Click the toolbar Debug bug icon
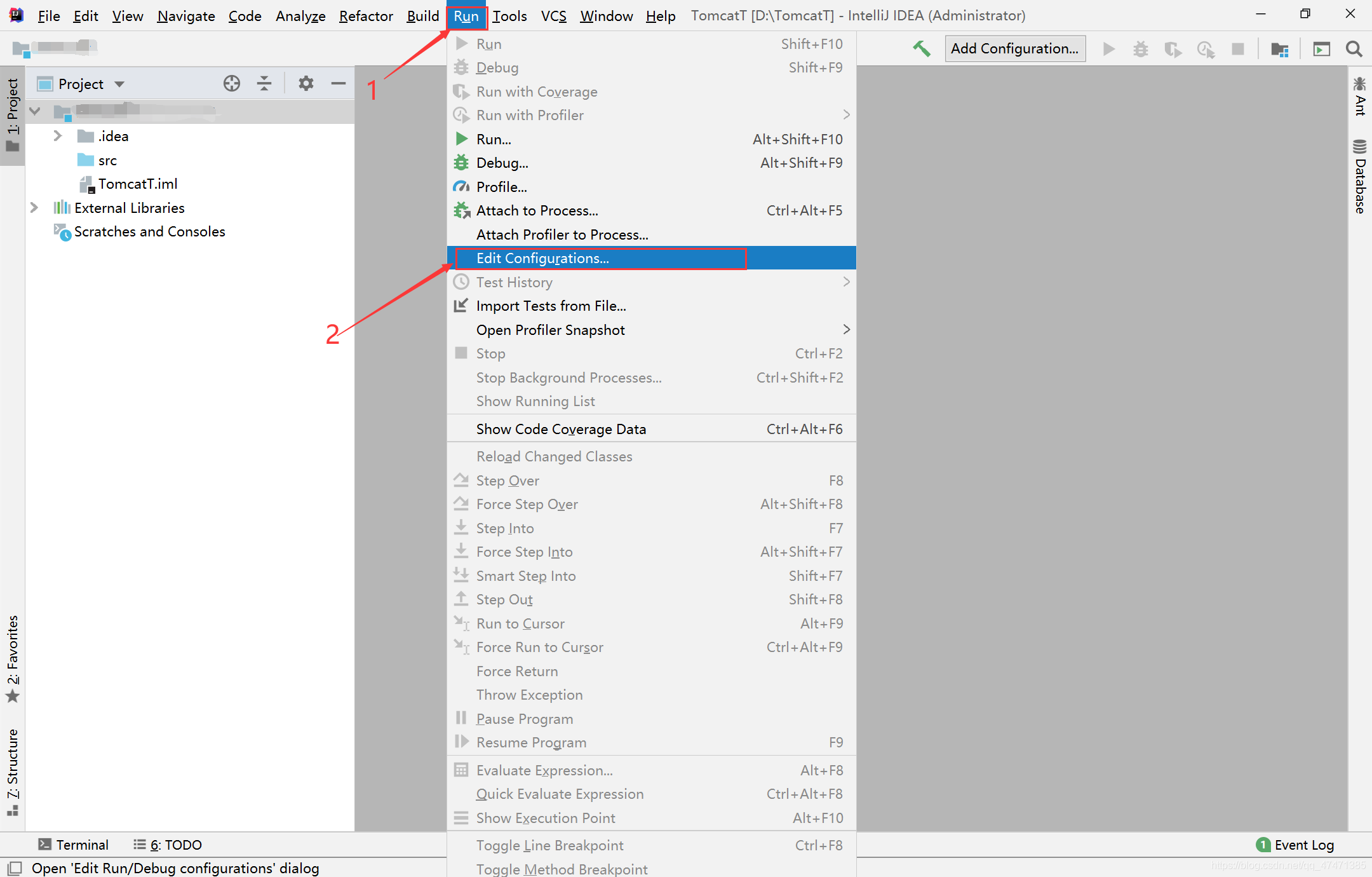1372x877 pixels. coord(1141,49)
